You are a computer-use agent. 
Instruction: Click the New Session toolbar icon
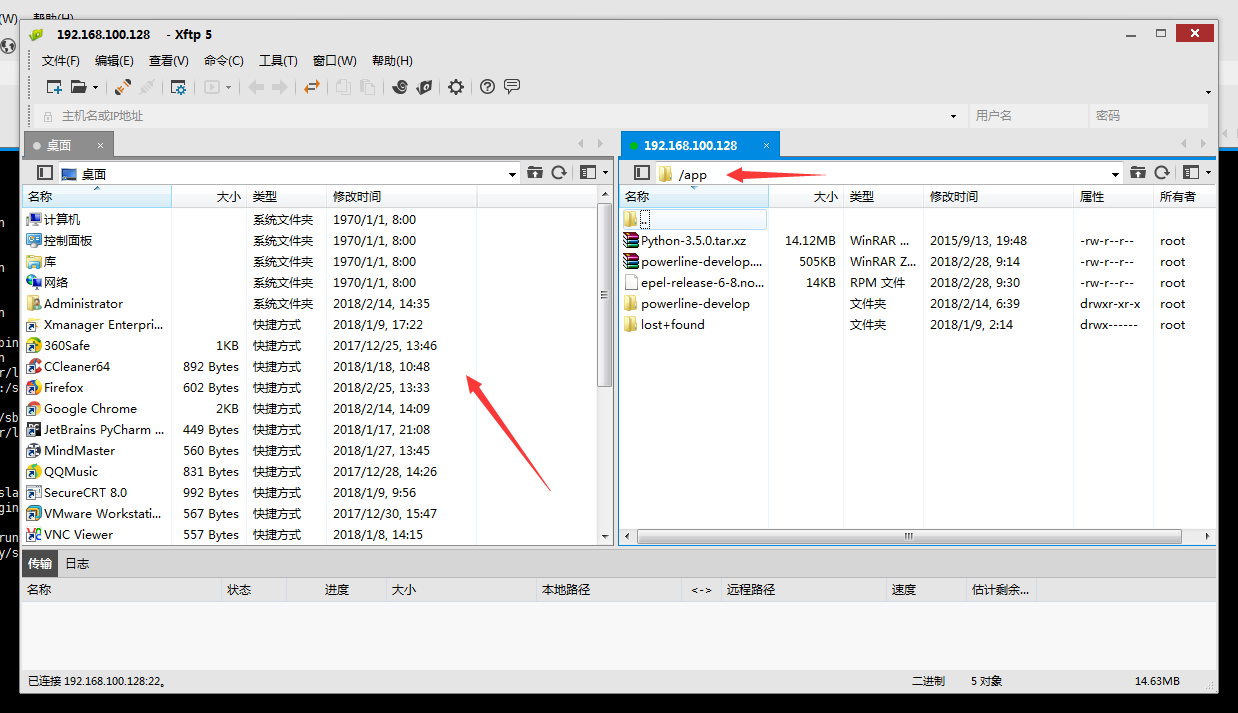coord(54,87)
